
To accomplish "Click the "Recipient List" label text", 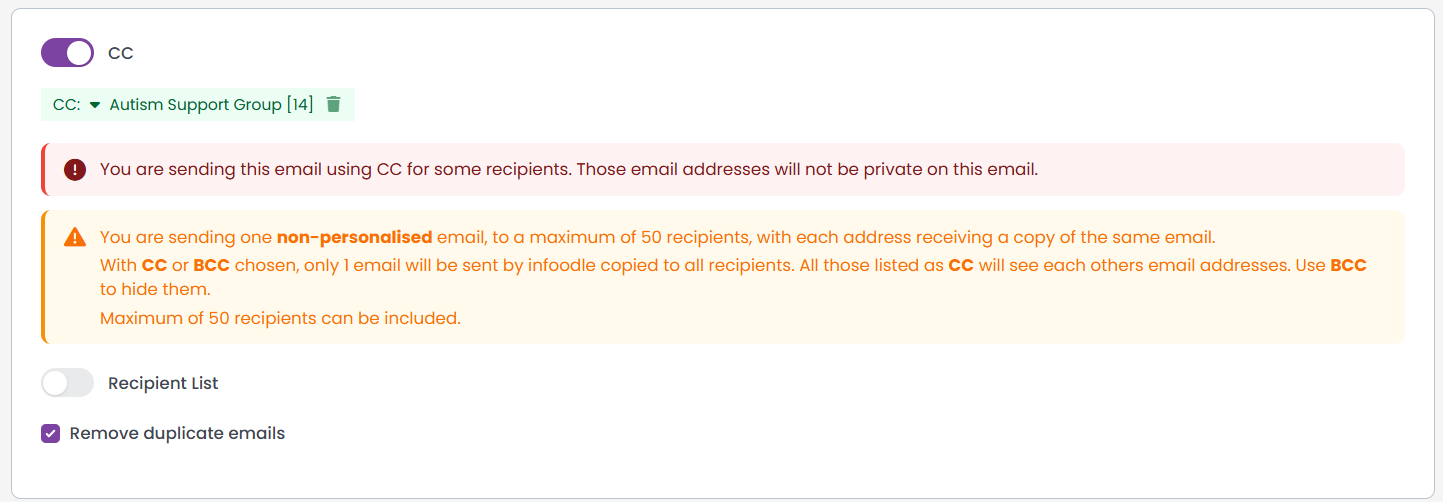I will coord(163,383).
